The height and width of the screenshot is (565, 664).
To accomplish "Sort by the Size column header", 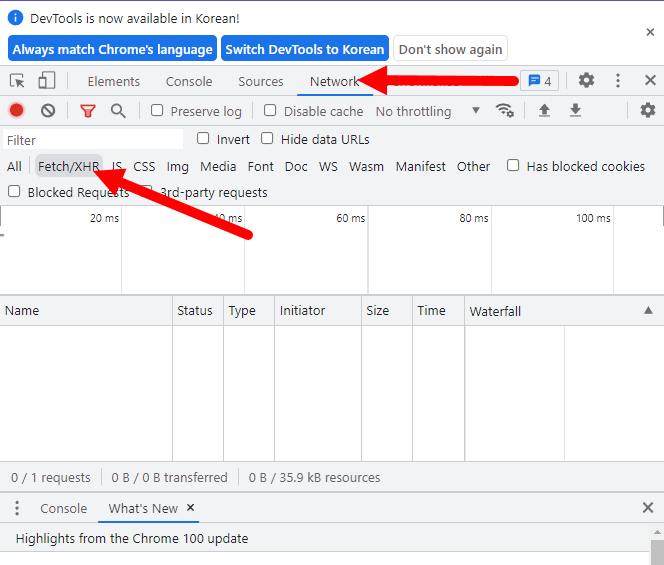I will (387, 310).
